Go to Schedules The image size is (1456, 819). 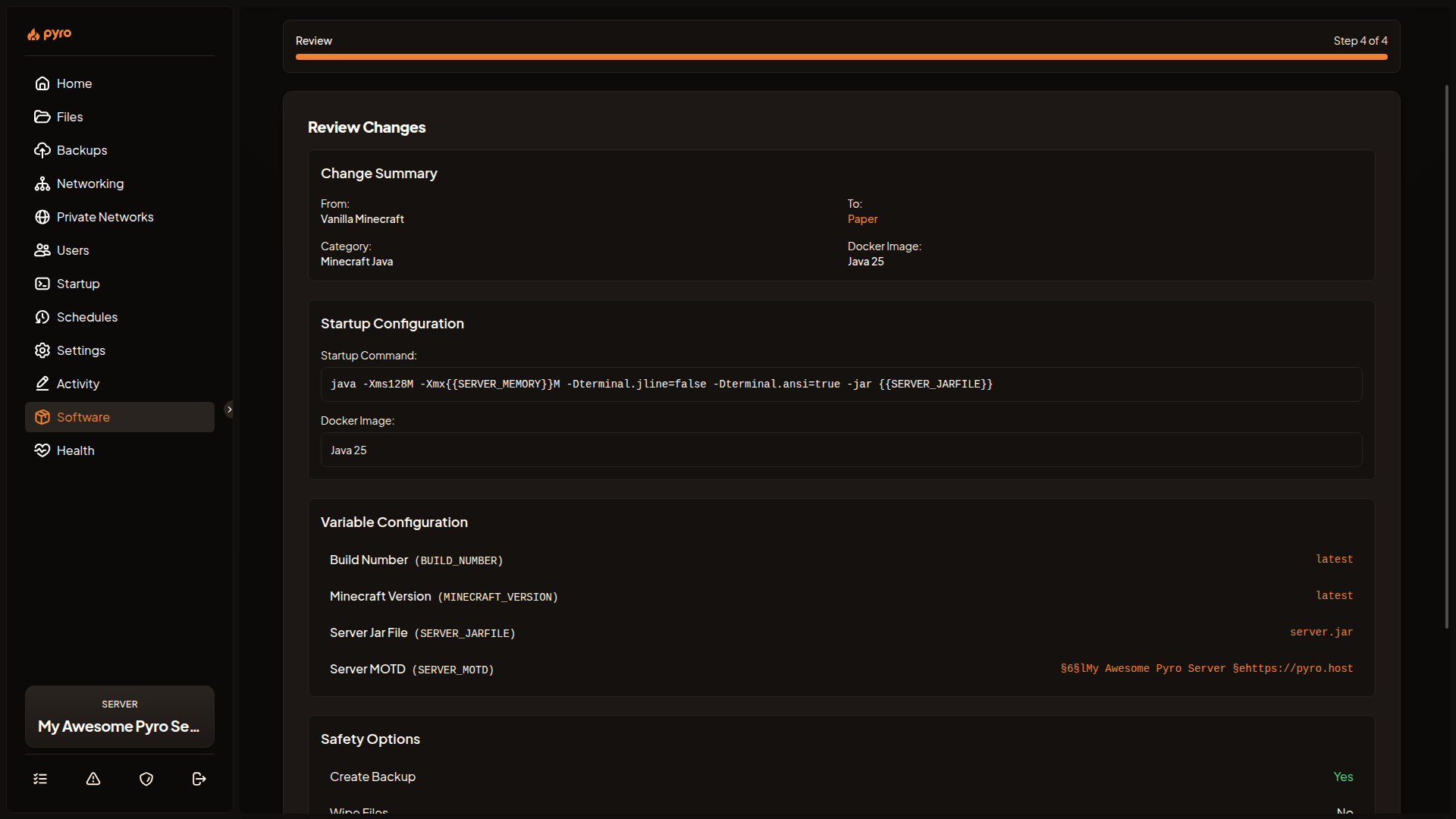coord(120,317)
